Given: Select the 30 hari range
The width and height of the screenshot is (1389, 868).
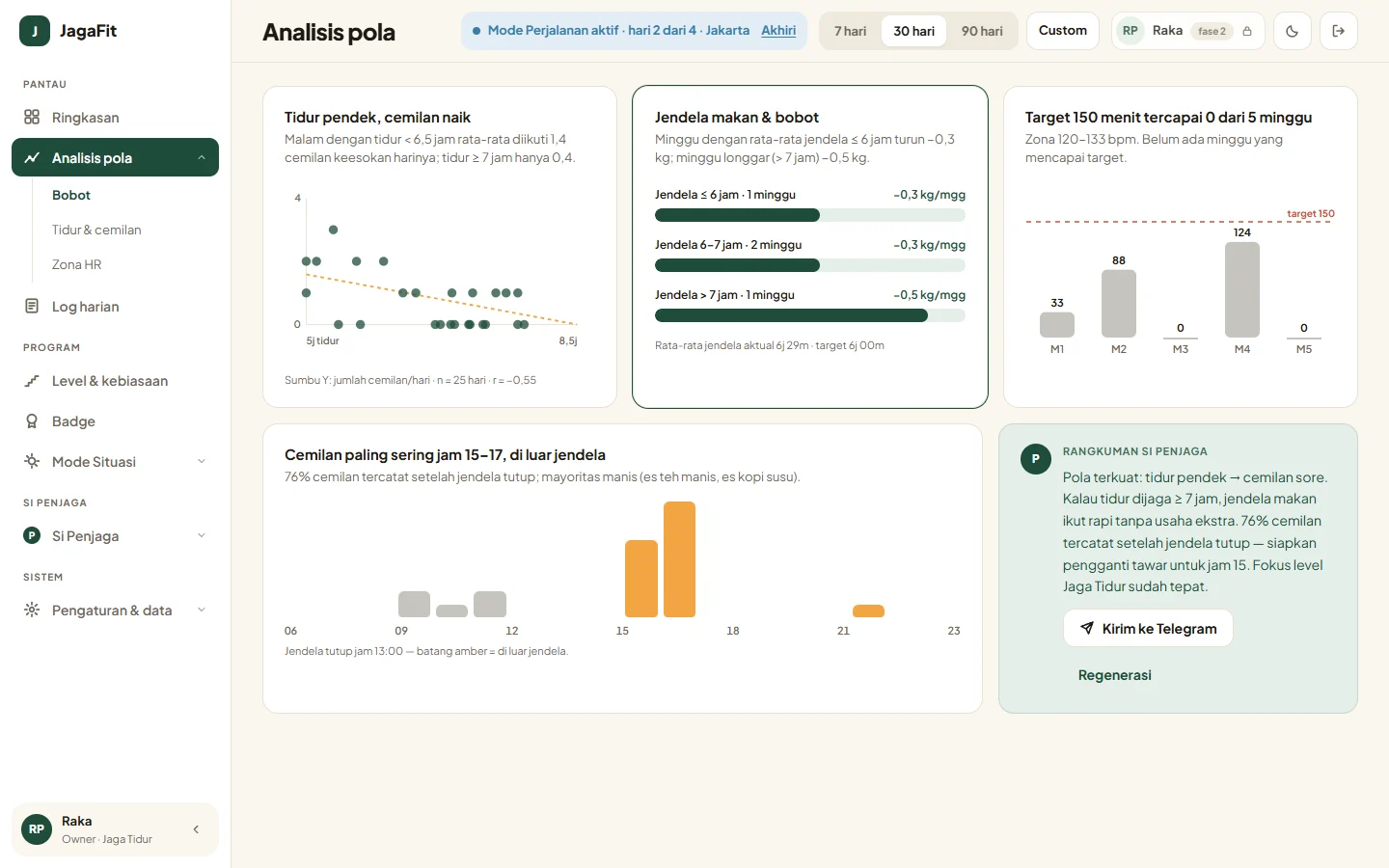Looking at the screenshot, I should (x=914, y=31).
